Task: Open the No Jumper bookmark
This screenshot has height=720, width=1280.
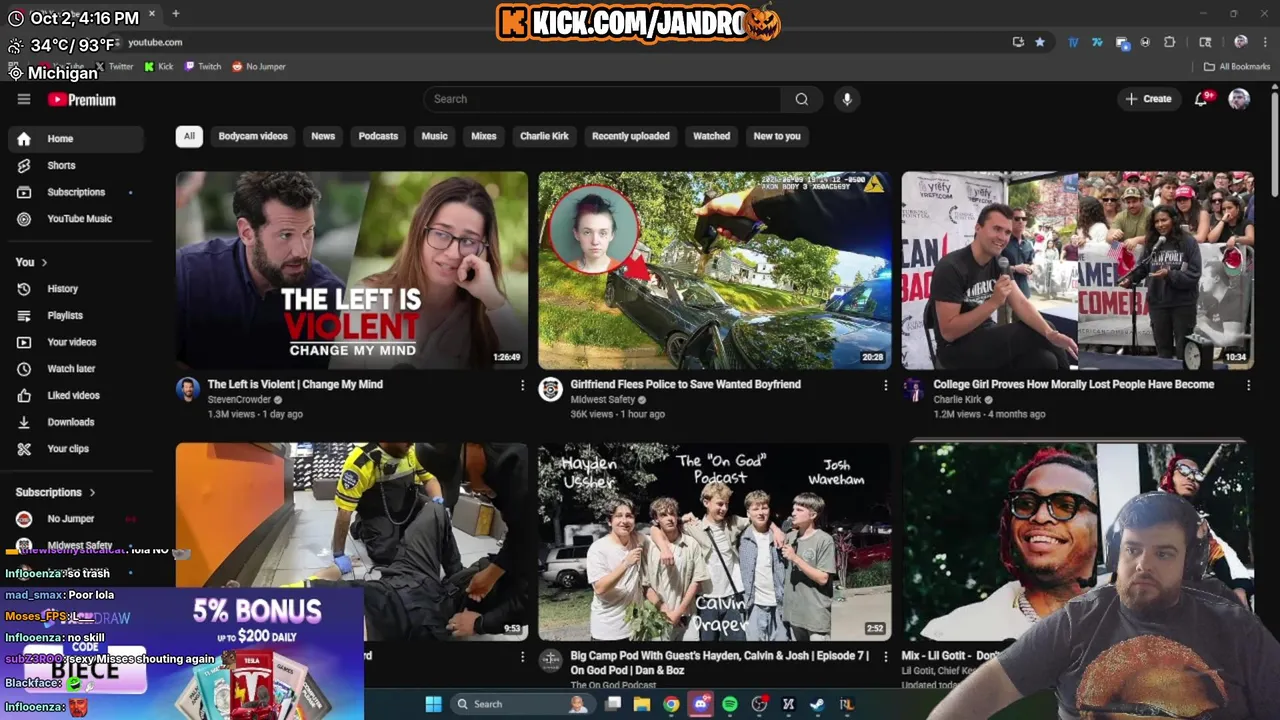Action: 259,67
